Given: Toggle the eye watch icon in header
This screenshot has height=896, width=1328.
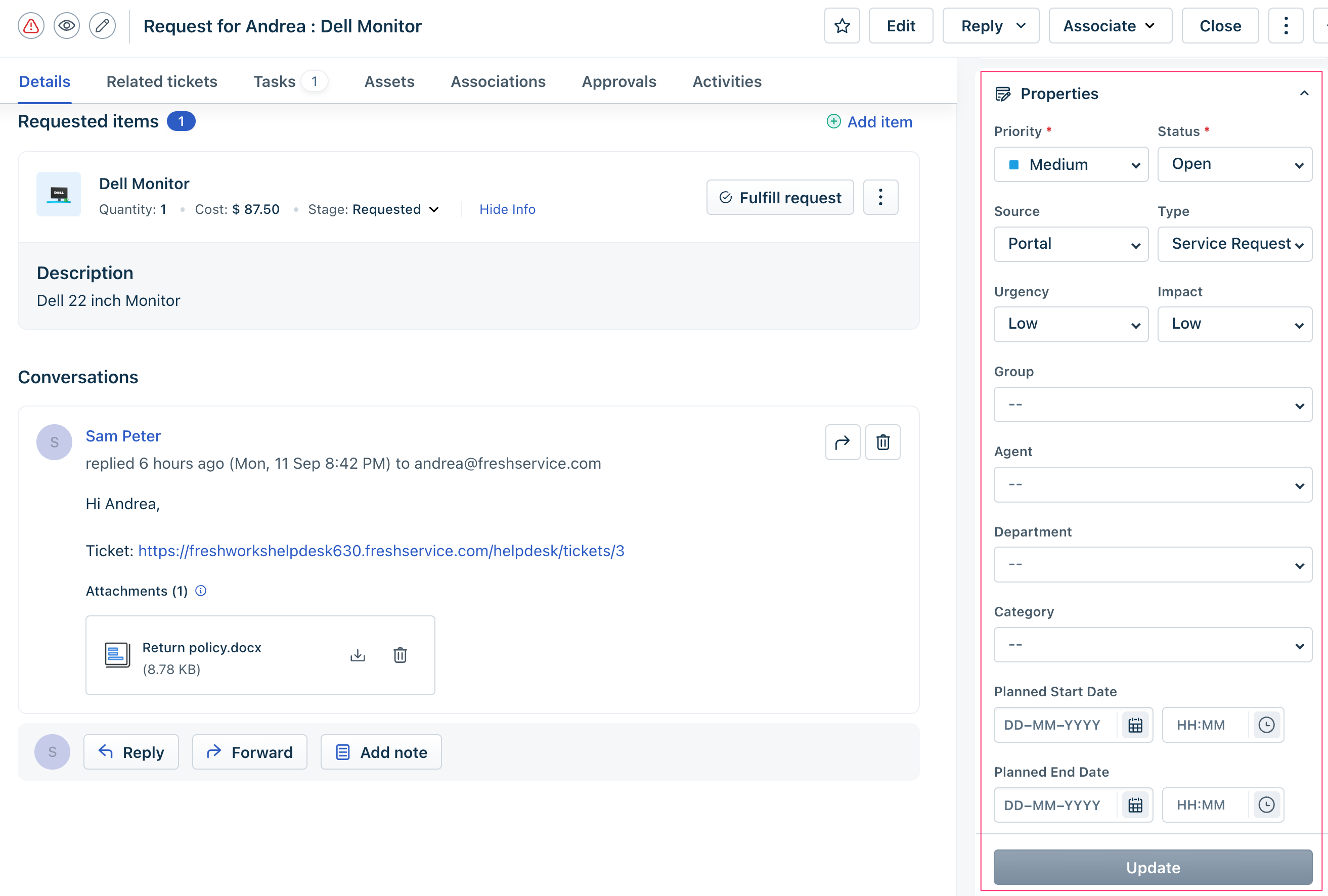Looking at the screenshot, I should (x=67, y=26).
